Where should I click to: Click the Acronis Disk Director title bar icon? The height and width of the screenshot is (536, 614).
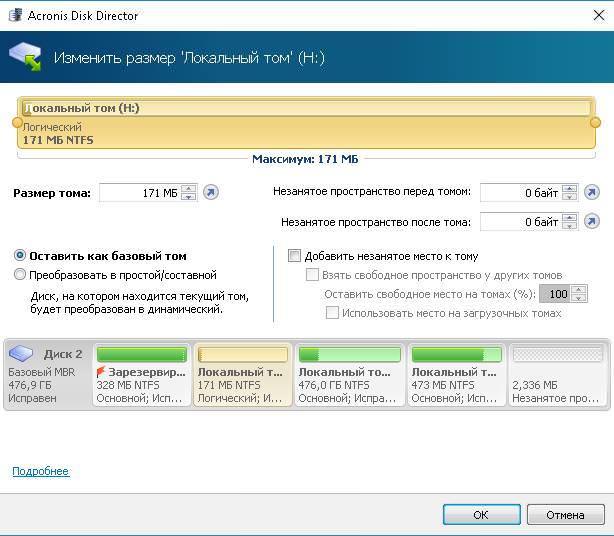pyautogui.click(x=15, y=15)
